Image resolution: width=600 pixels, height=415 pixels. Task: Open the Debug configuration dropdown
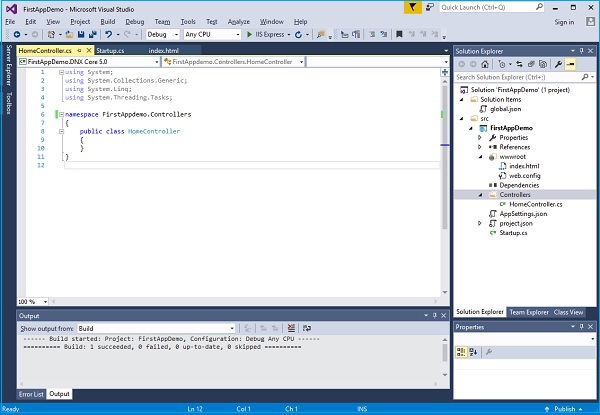(x=162, y=34)
